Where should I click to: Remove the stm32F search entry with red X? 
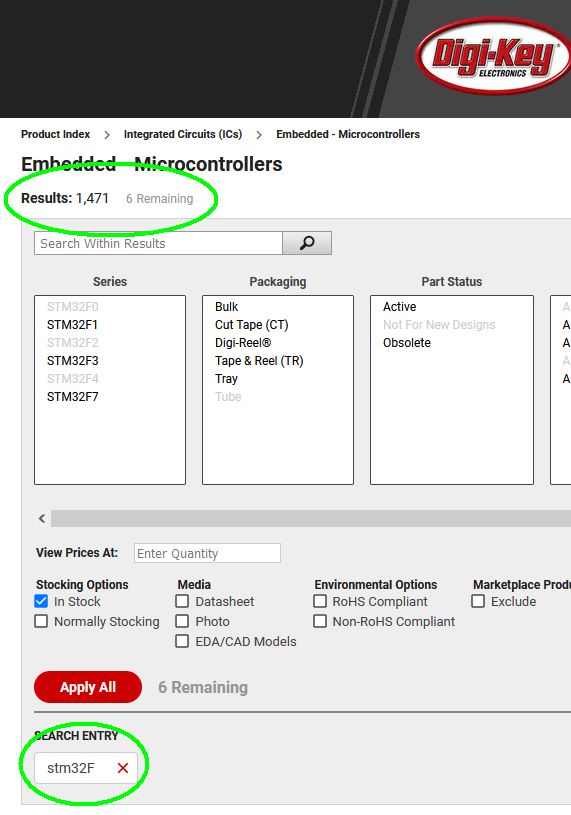point(123,768)
